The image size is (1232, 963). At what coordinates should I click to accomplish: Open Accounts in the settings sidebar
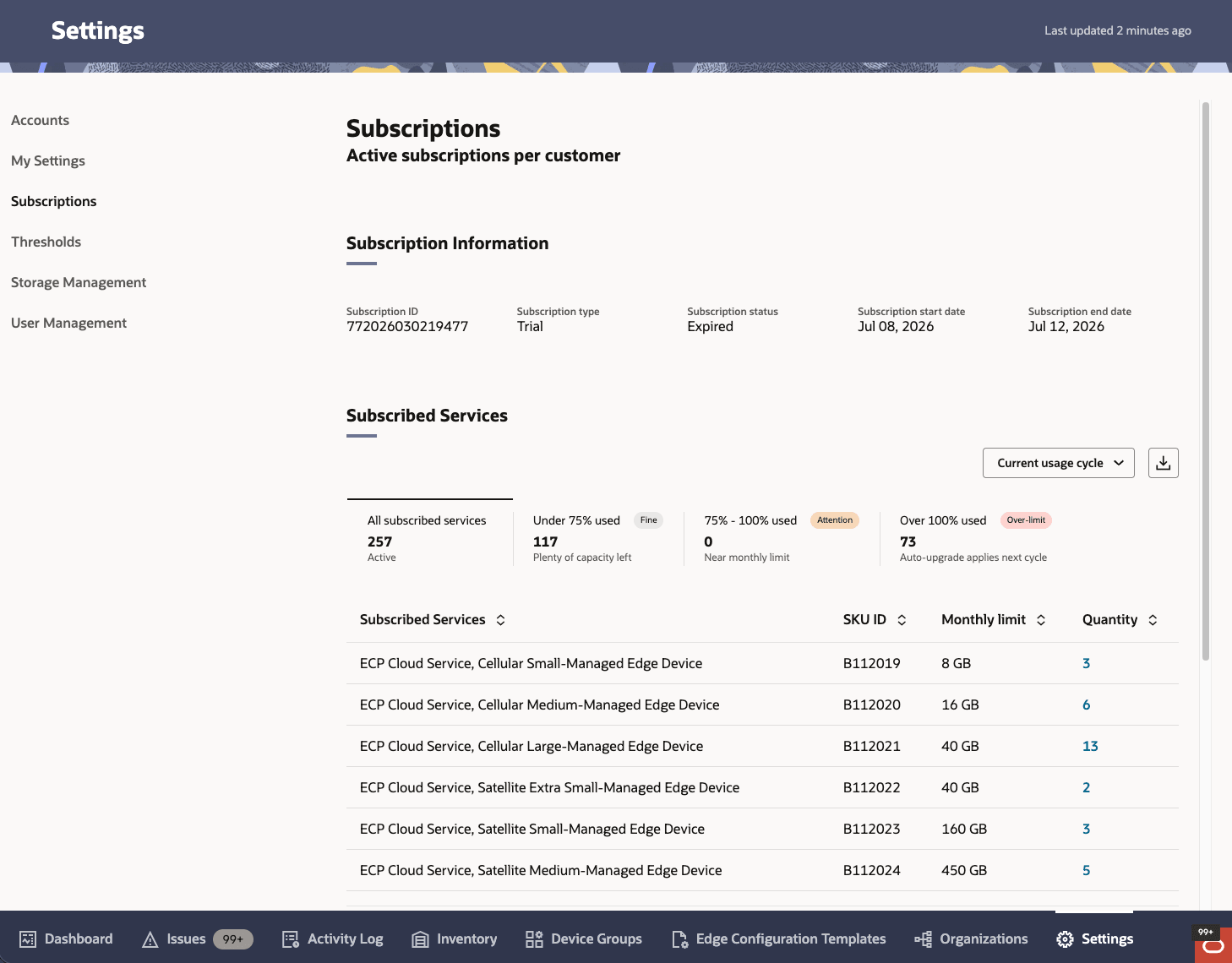pos(40,120)
